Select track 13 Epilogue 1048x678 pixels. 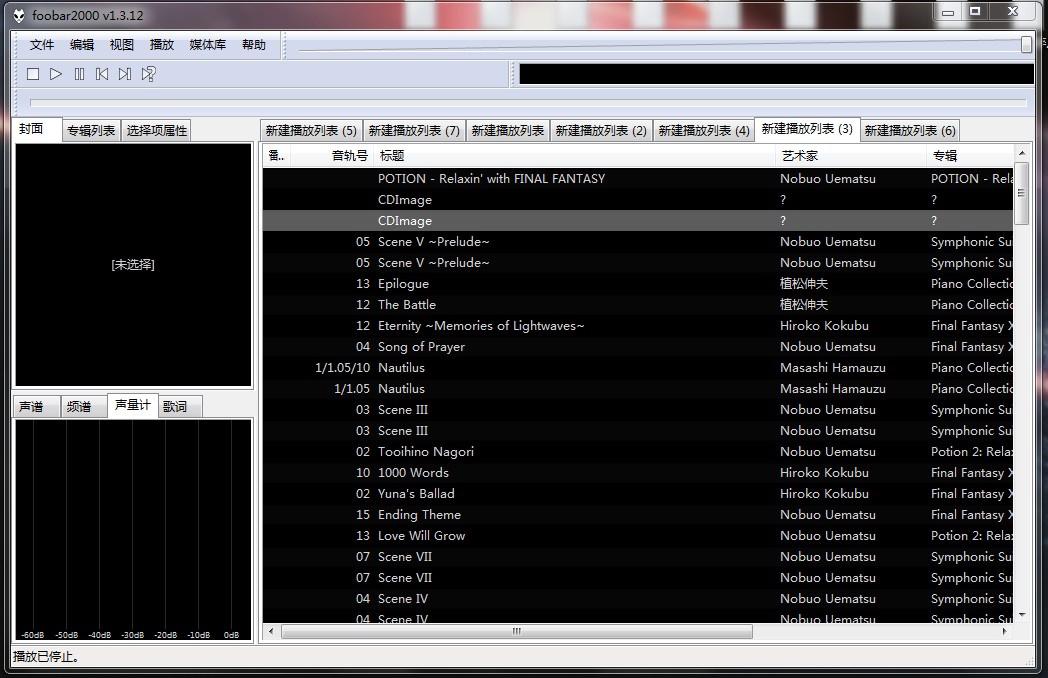(638, 284)
